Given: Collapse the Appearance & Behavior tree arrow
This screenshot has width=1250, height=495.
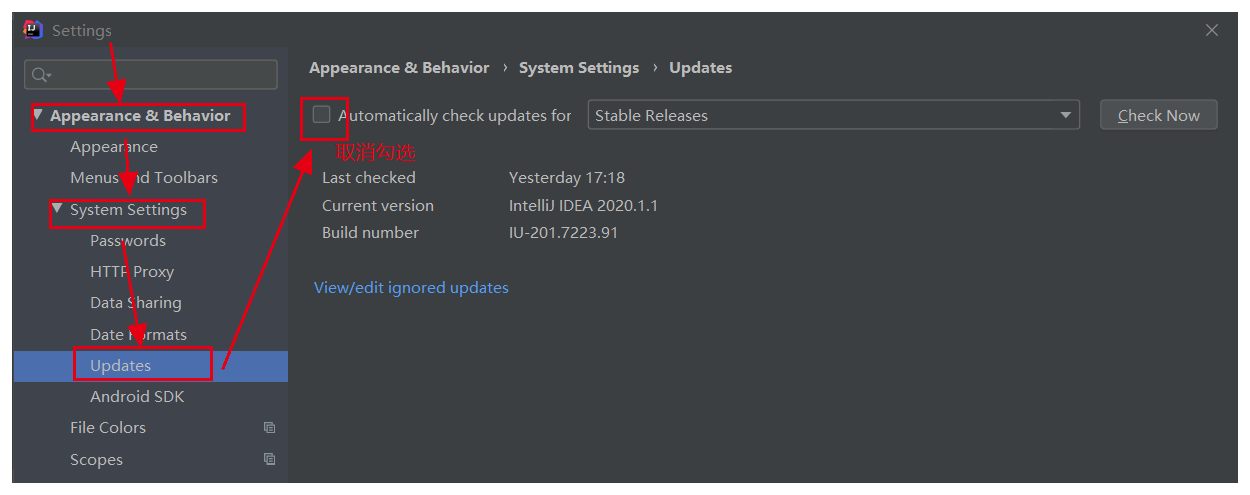Looking at the screenshot, I should point(38,115).
